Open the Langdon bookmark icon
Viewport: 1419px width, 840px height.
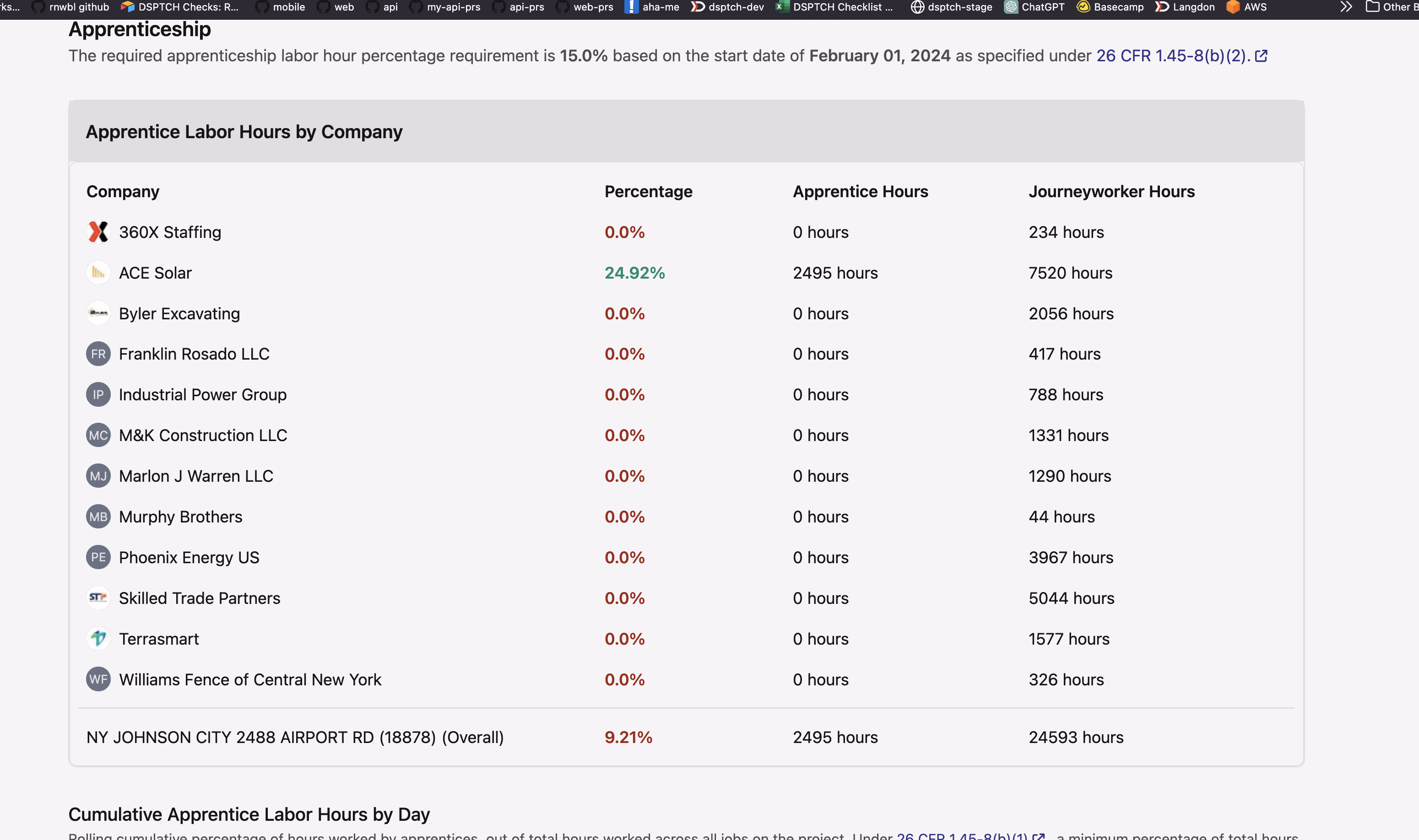coord(1162,7)
